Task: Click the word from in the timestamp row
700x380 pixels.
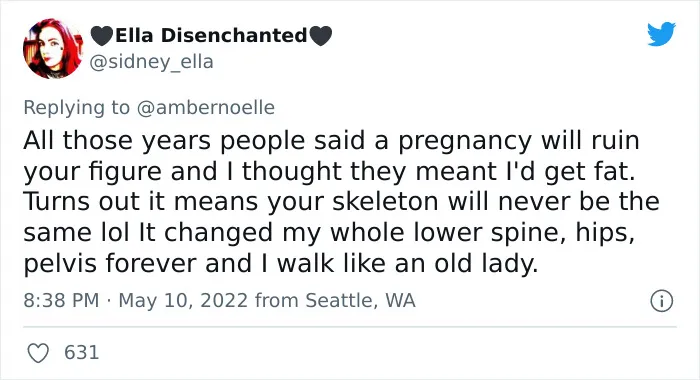Action: point(276,301)
